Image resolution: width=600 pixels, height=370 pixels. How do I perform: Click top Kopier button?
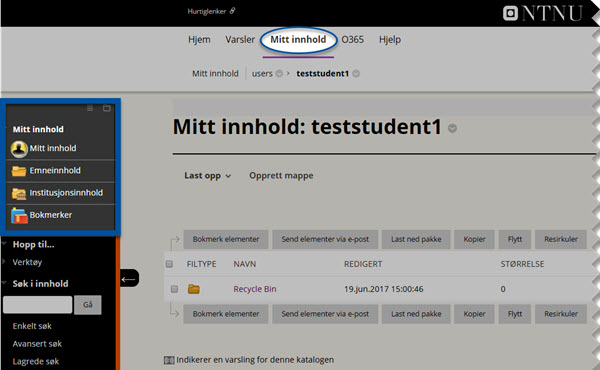(x=474, y=239)
